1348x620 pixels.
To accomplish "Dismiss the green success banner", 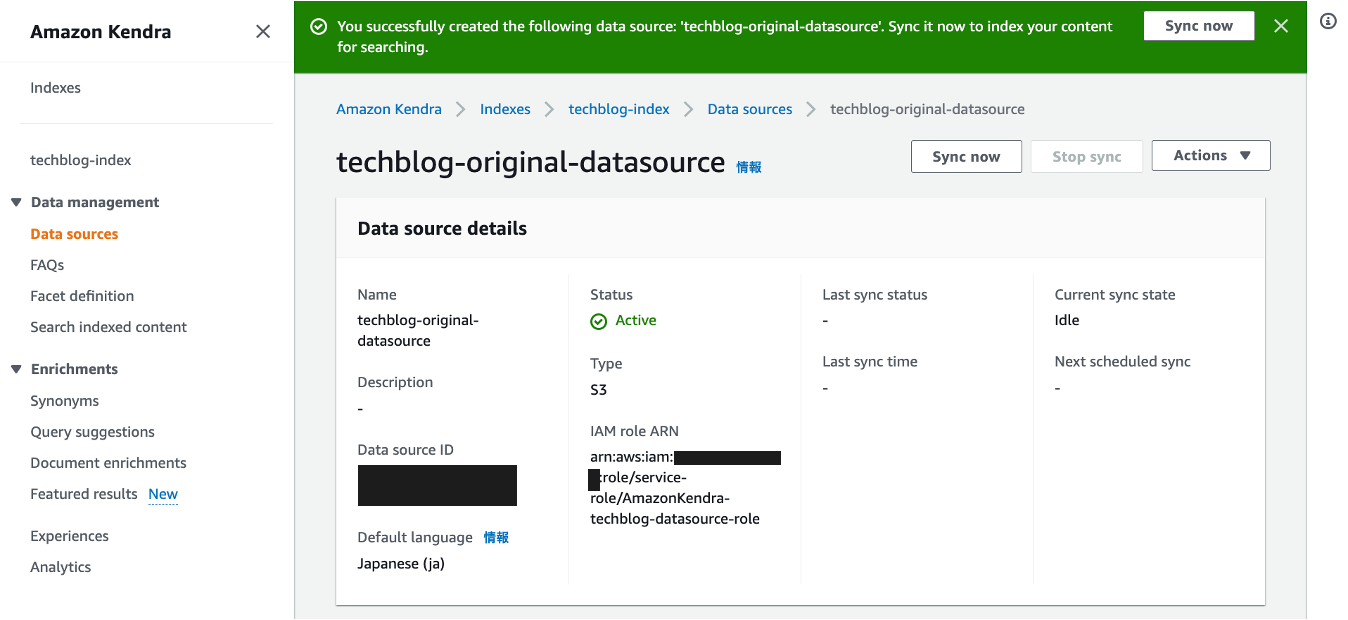I will [x=1281, y=26].
